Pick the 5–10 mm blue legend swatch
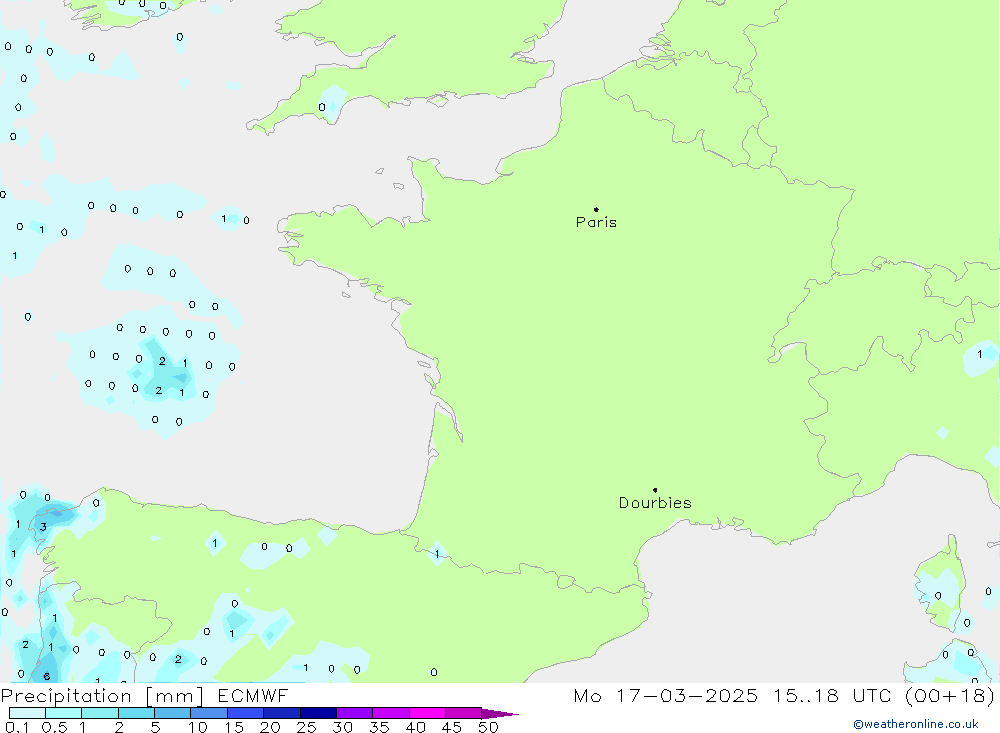The width and height of the screenshot is (1000, 733). (172, 713)
